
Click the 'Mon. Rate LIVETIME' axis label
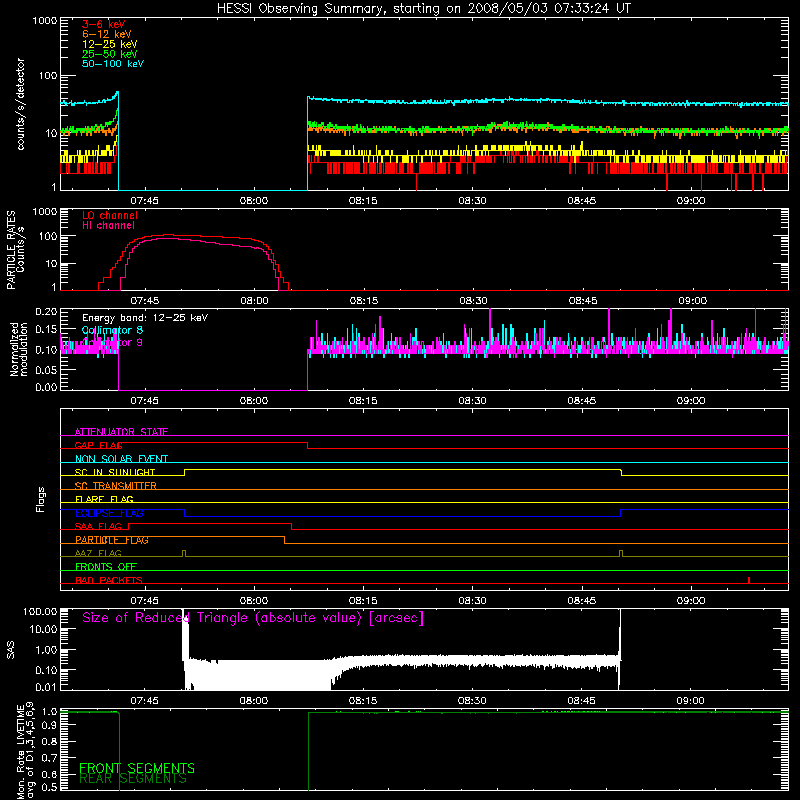click(26, 750)
